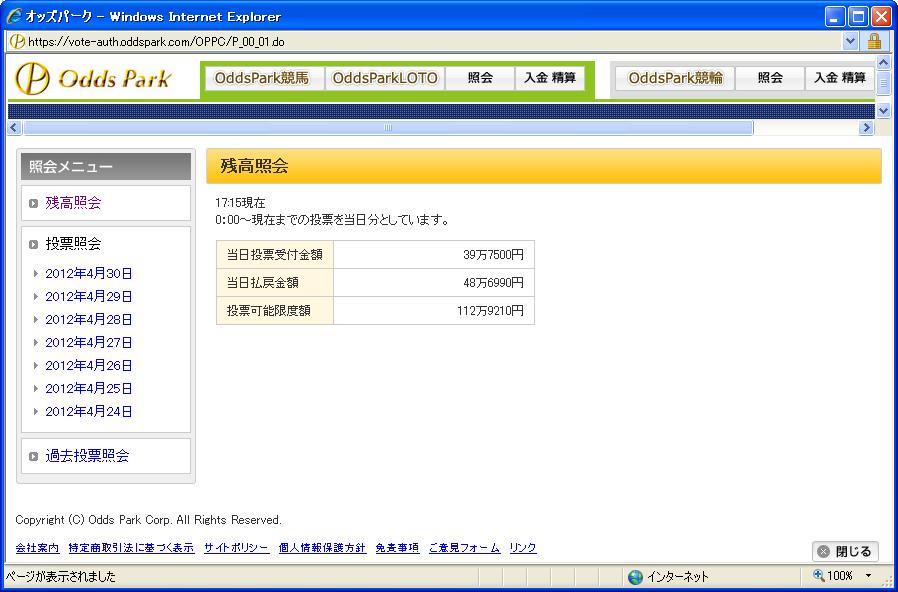This screenshot has width=898, height=592.
Task: Click the 当日払戻金額 label cell
Action: pyautogui.click(x=275, y=283)
